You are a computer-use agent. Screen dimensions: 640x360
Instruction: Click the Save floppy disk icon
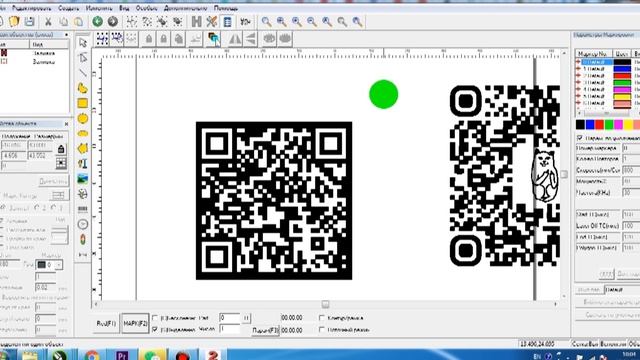[x=29, y=22]
